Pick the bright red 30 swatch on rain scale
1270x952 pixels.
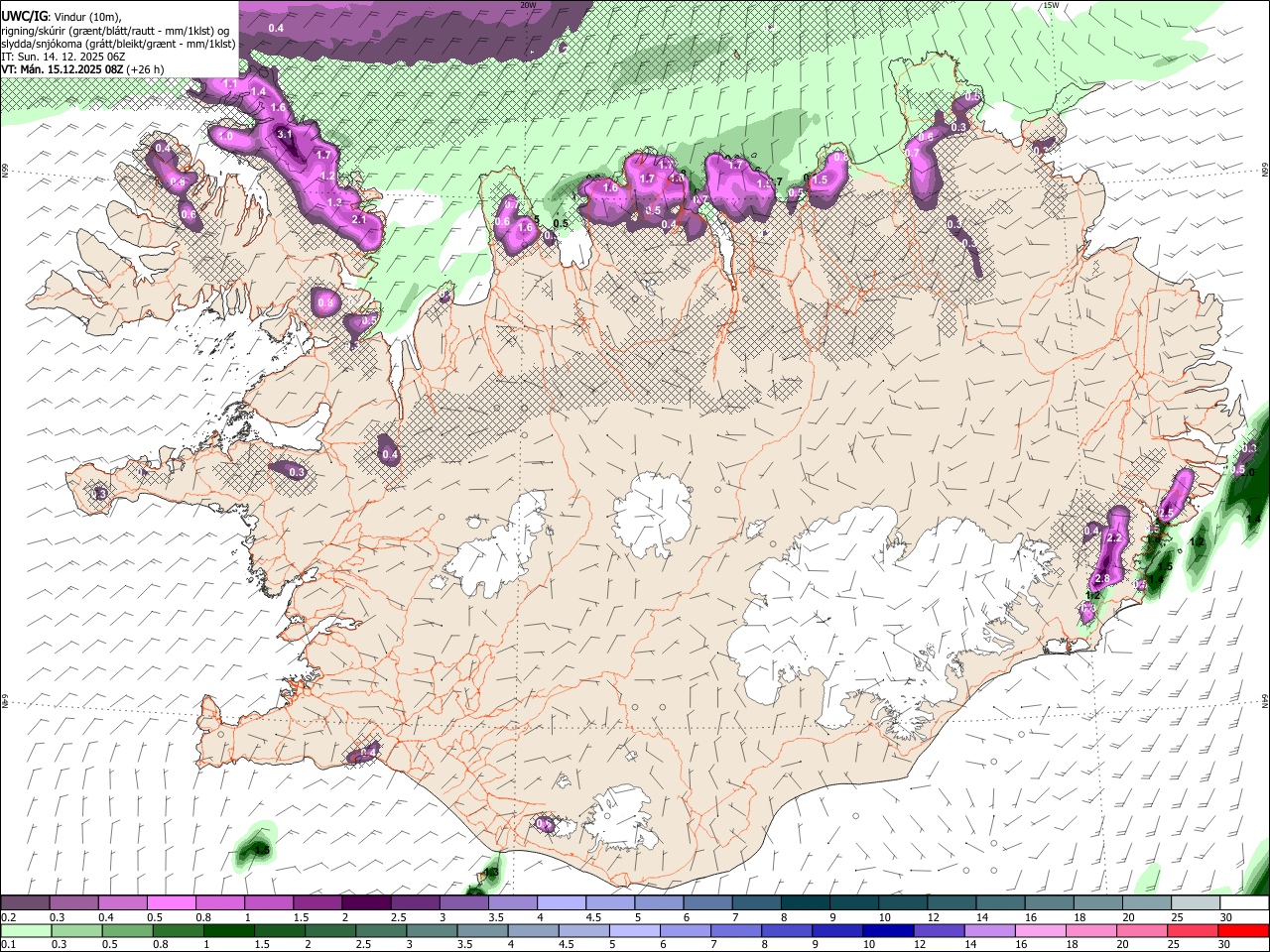(1243, 930)
